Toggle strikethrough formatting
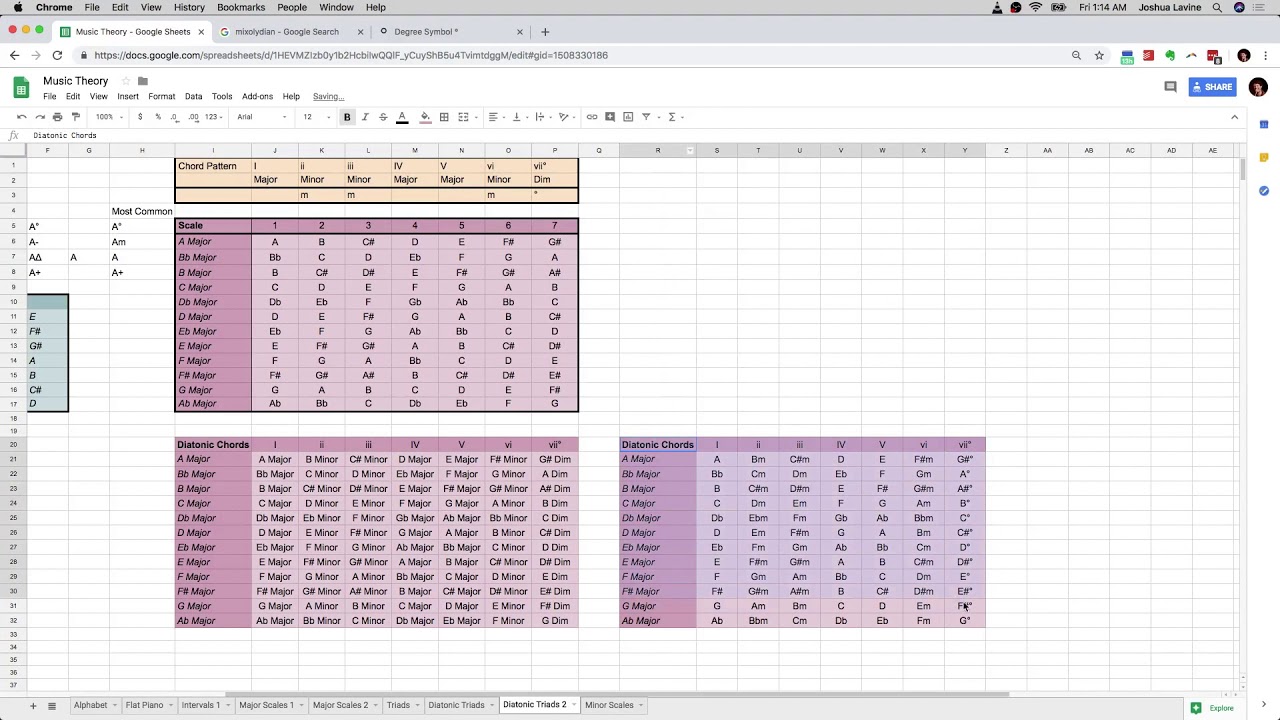Viewport: 1280px width, 720px height. pyautogui.click(x=383, y=117)
